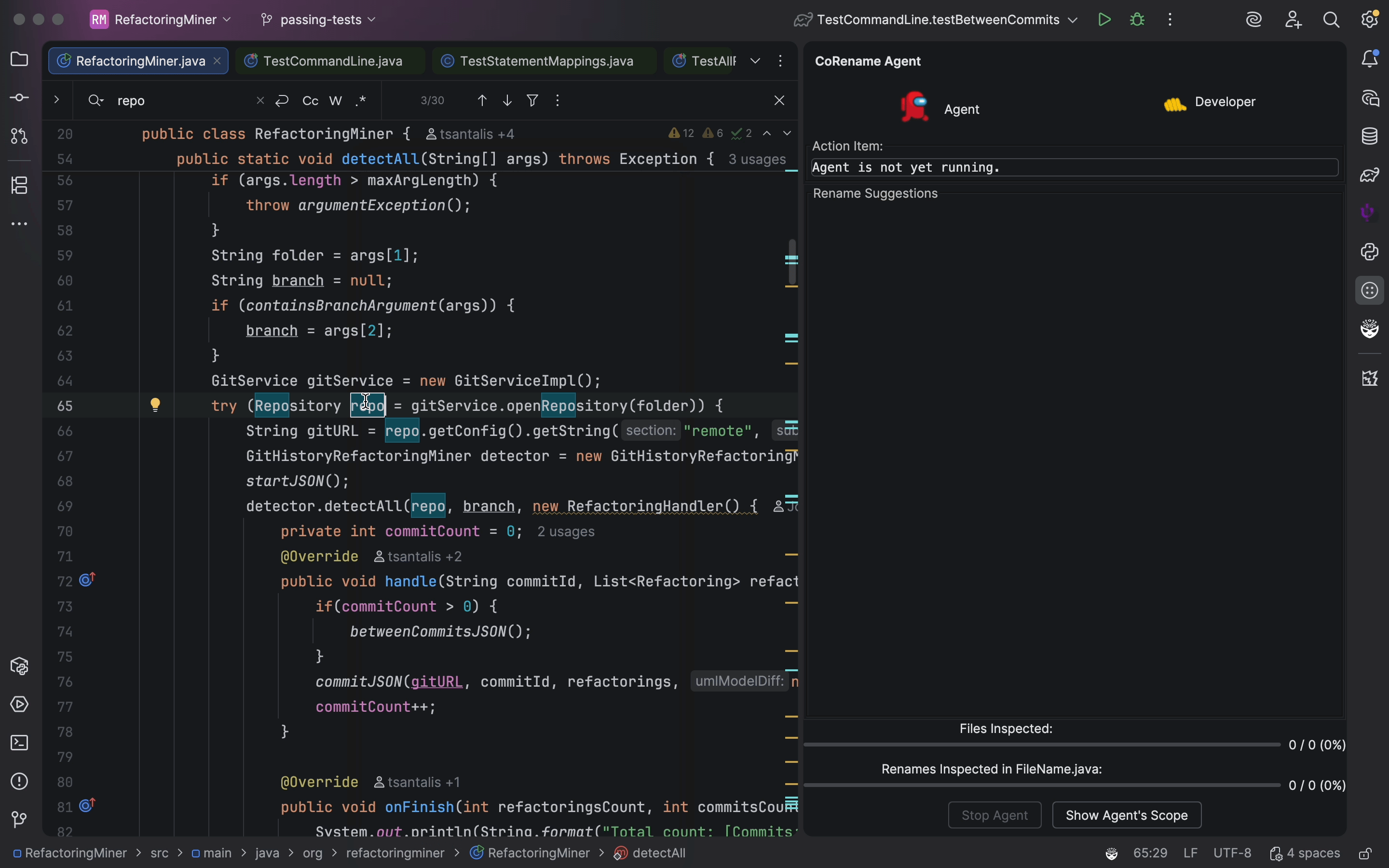Switch to the TestCommandLine.java tab
1389x868 pixels.
(x=332, y=61)
